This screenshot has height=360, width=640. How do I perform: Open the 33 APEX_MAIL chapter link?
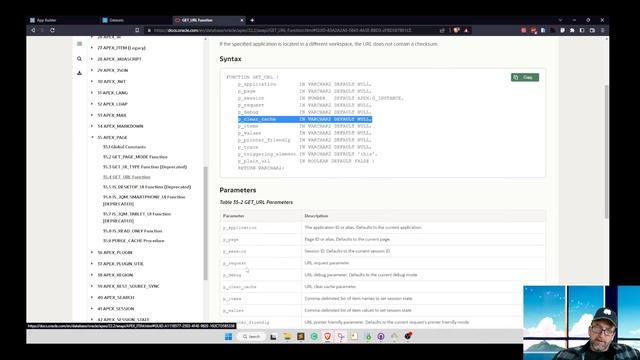coord(112,115)
